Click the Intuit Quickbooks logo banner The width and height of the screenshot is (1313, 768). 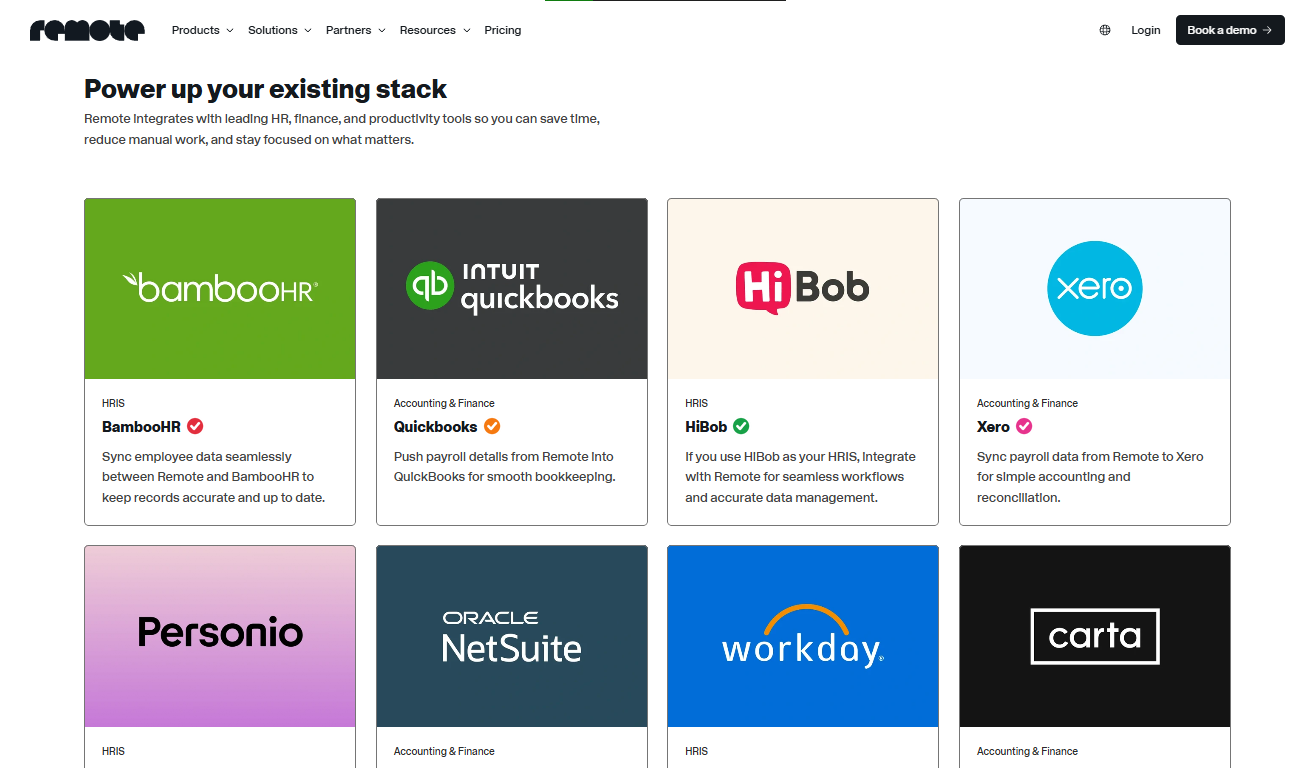coord(512,289)
